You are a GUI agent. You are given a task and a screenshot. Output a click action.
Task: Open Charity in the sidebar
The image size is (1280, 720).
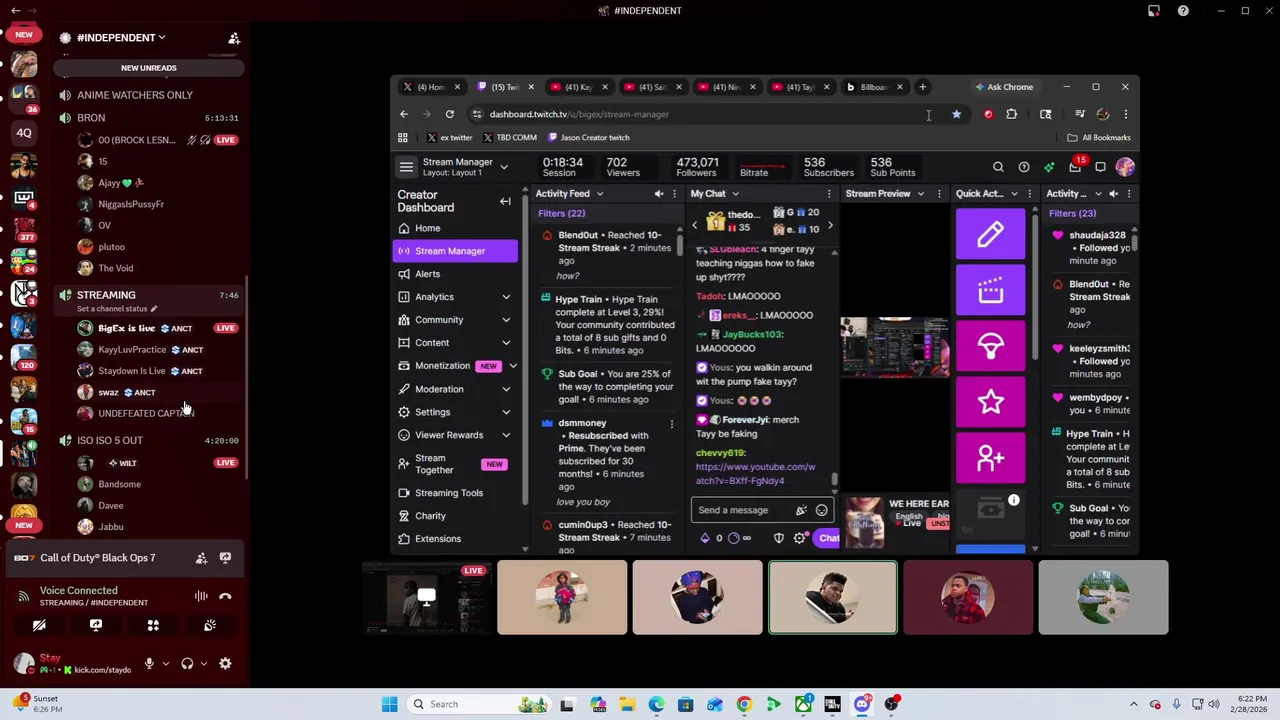[456, 516]
